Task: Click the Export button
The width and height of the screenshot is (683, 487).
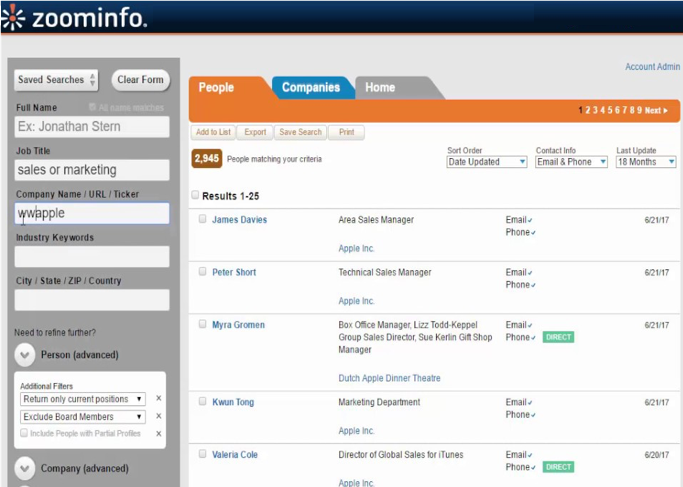Action: [255, 132]
